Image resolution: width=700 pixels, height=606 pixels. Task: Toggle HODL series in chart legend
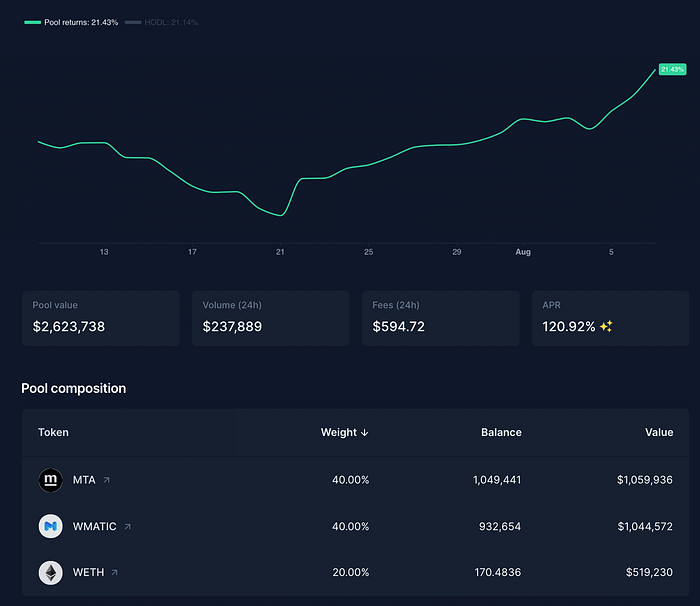click(x=161, y=22)
